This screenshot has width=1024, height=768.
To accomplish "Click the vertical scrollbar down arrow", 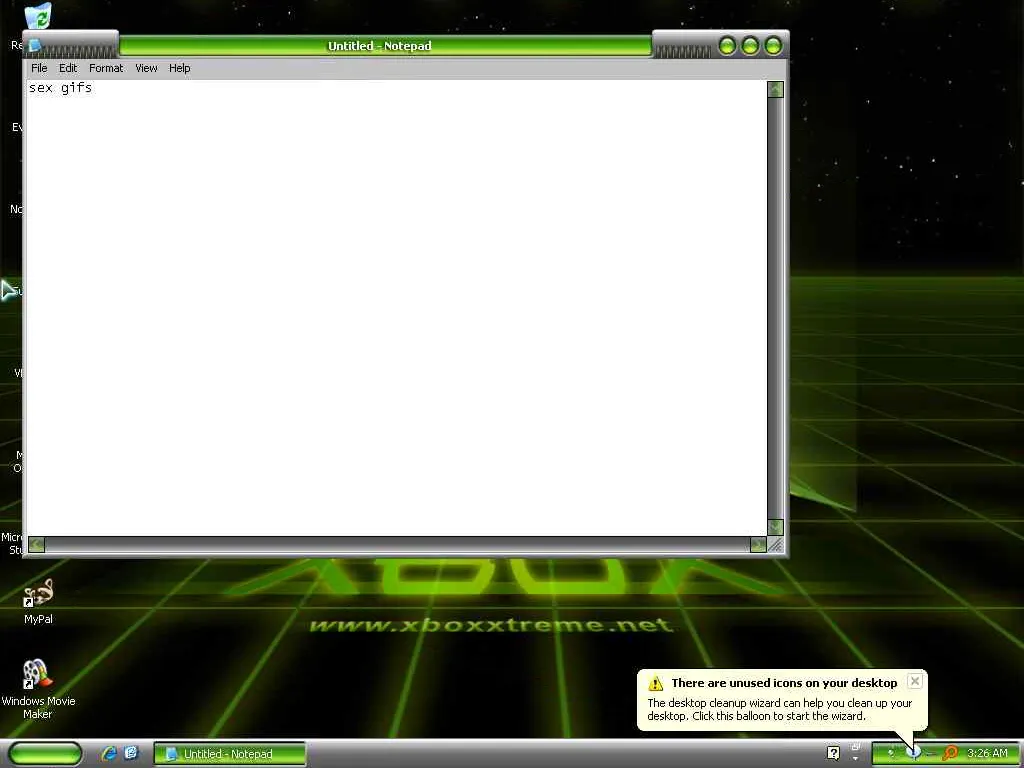I will click(775, 527).
